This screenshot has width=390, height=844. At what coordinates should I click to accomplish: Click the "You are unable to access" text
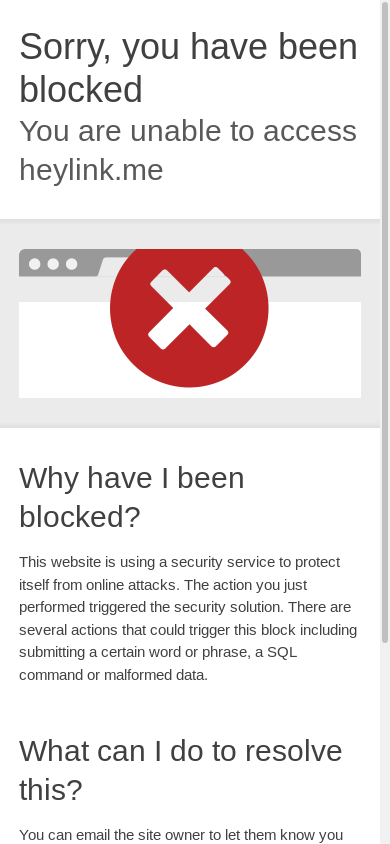pos(188,131)
